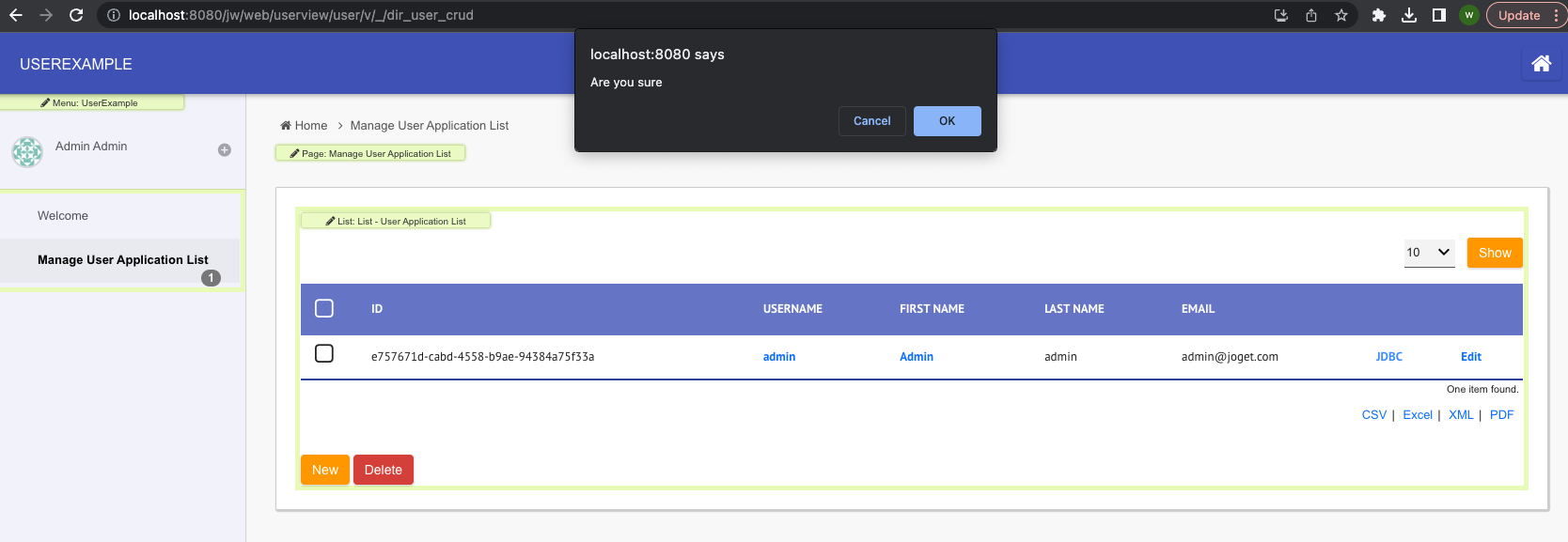The height and width of the screenshot is (542, 1568).
Task: Click the New button
Action: (325, 470)
